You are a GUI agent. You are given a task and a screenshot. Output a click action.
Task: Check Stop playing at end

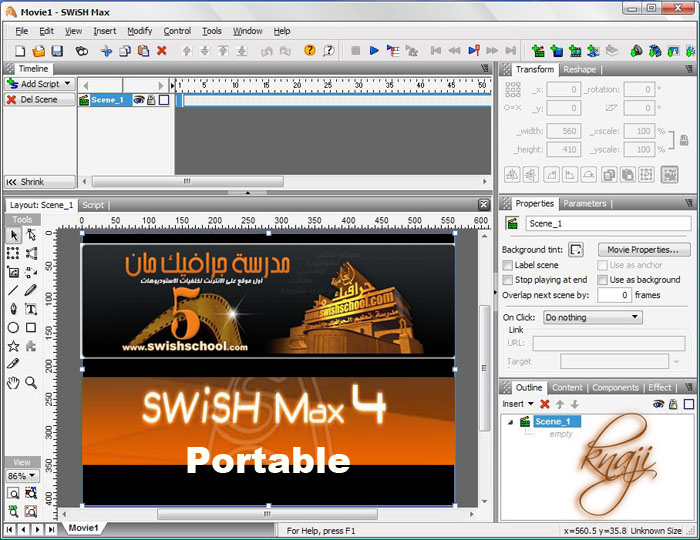click(508, 280)
